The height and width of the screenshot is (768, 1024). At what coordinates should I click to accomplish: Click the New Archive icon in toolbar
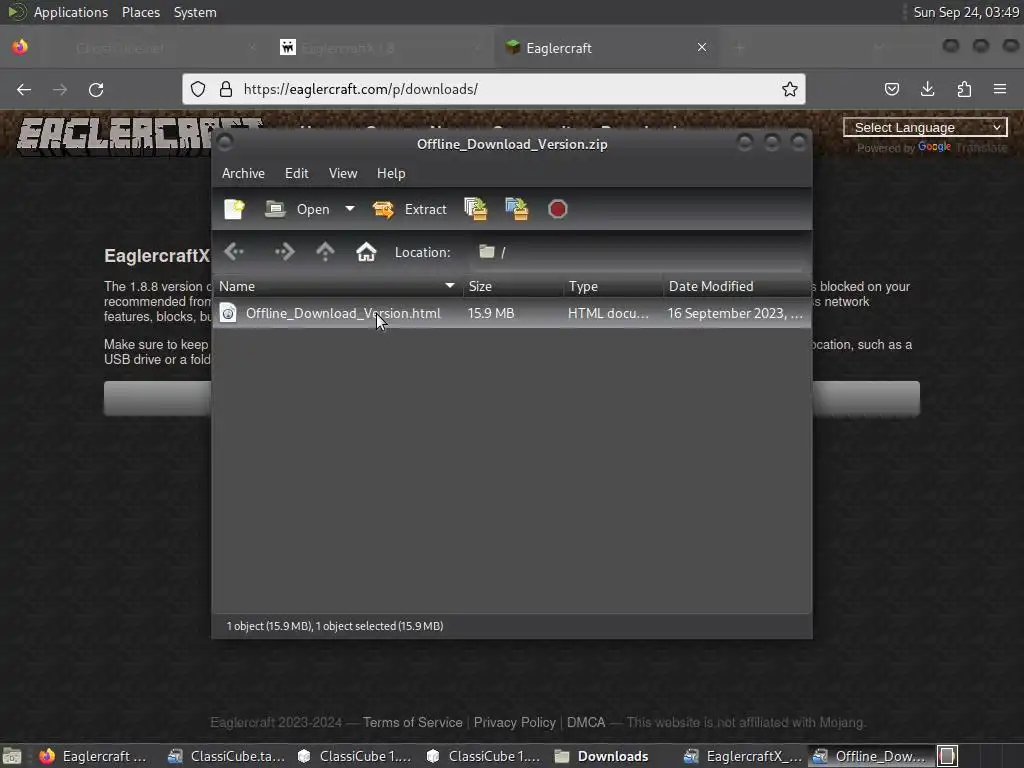coord(234,209)
